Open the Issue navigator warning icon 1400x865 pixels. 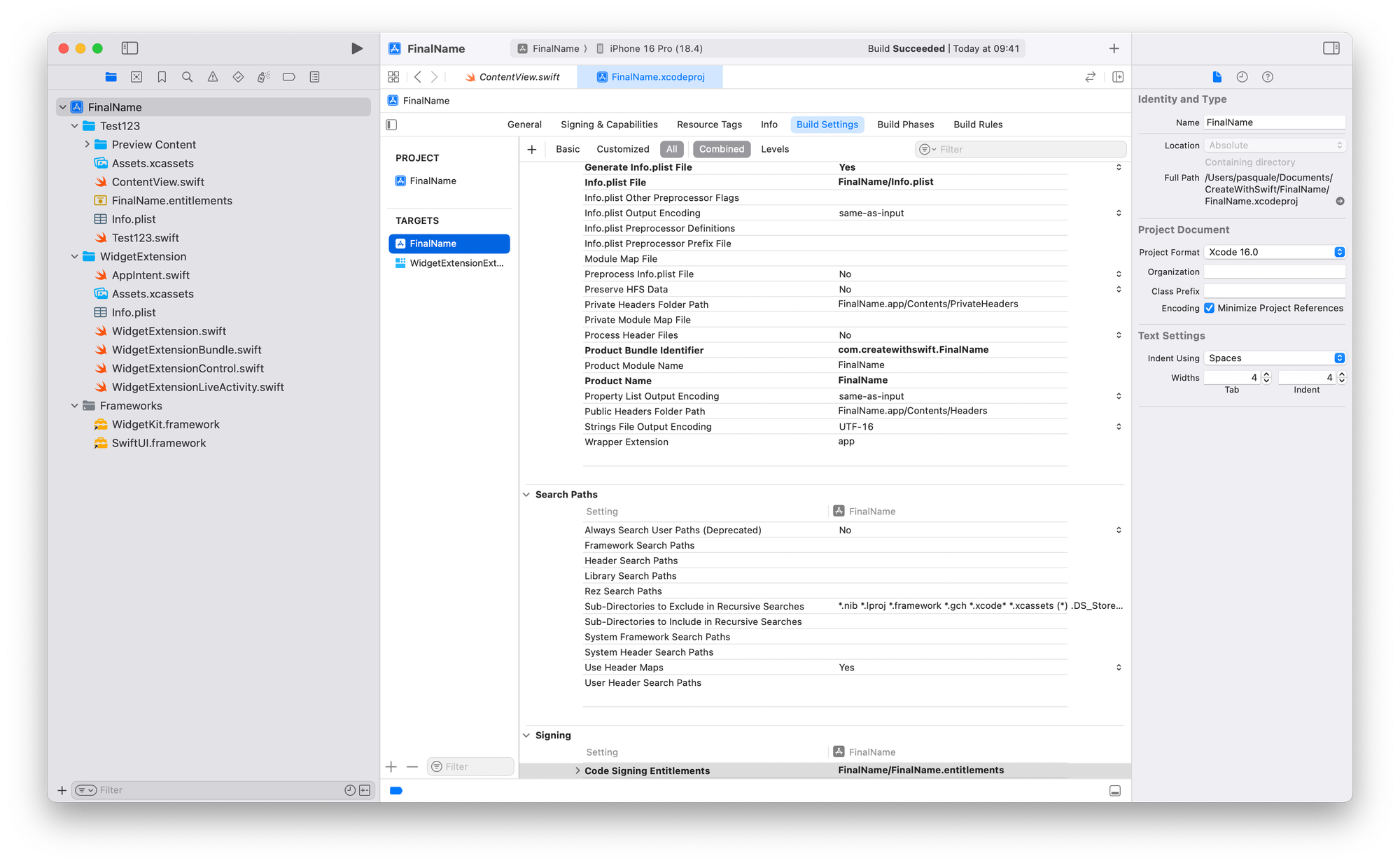click(x=213, y=77)
